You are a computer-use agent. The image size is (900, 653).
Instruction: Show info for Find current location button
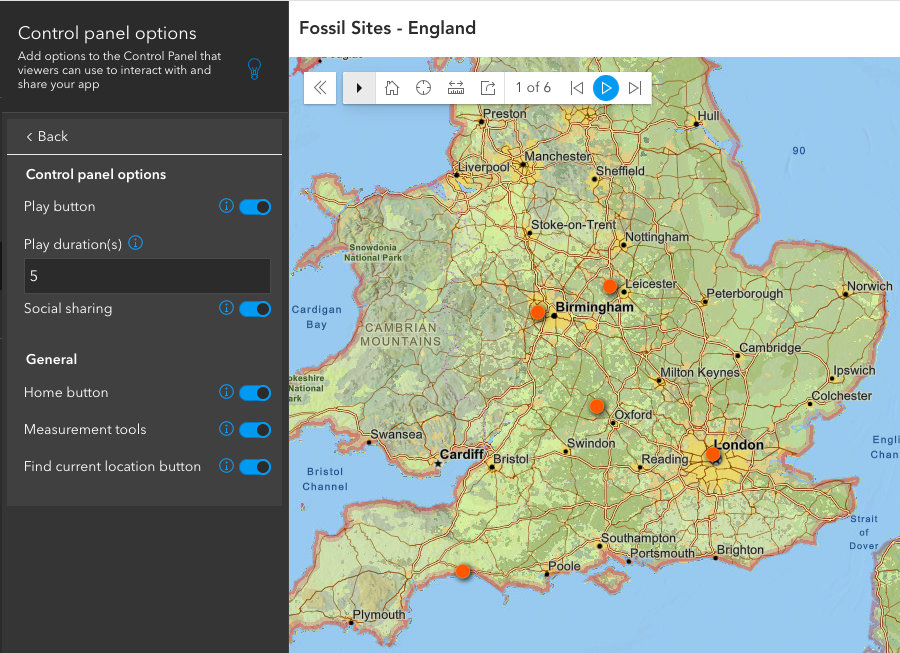click(226, 465)
